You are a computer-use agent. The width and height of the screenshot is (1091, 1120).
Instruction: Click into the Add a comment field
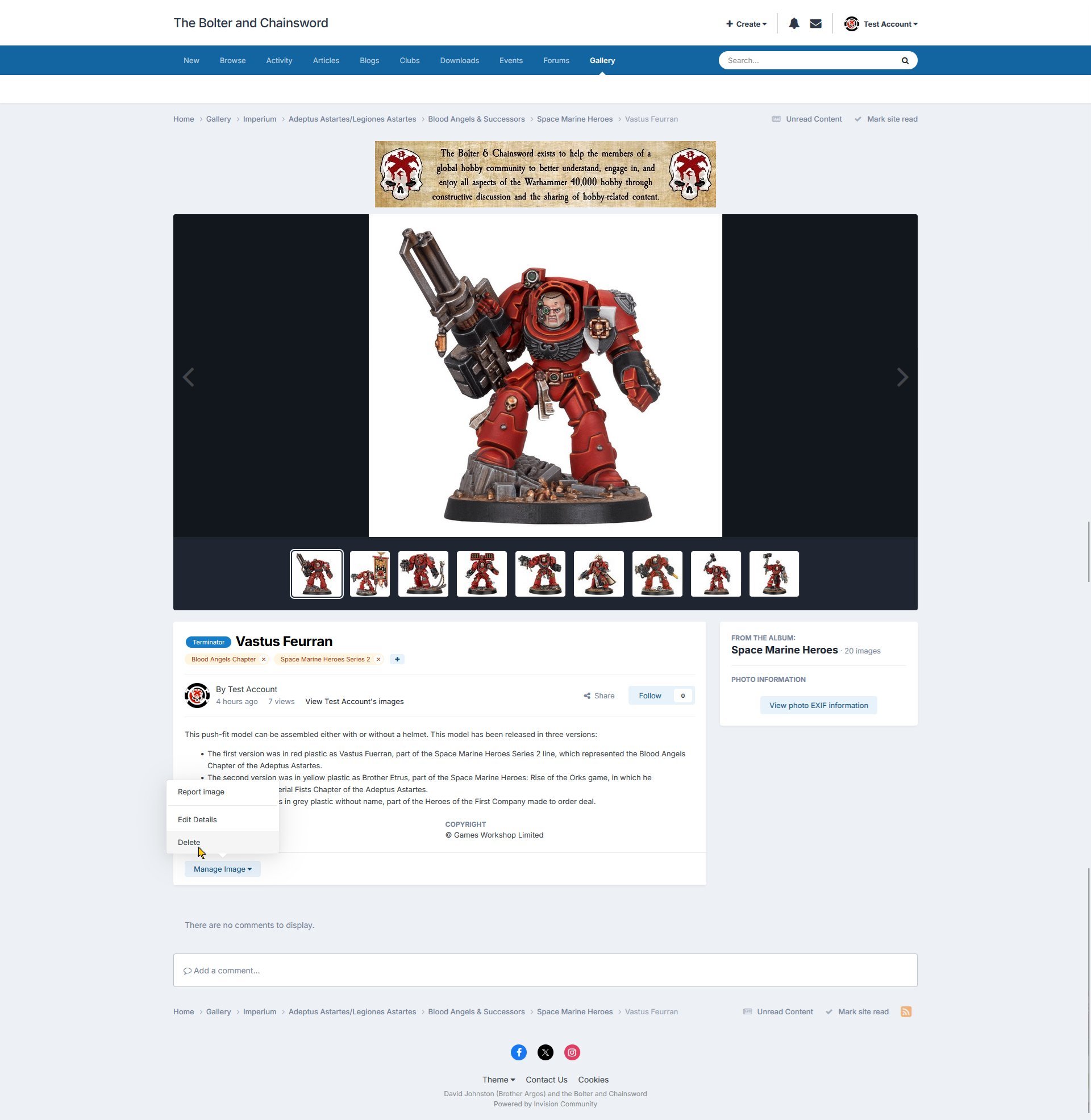pos(544,971)
